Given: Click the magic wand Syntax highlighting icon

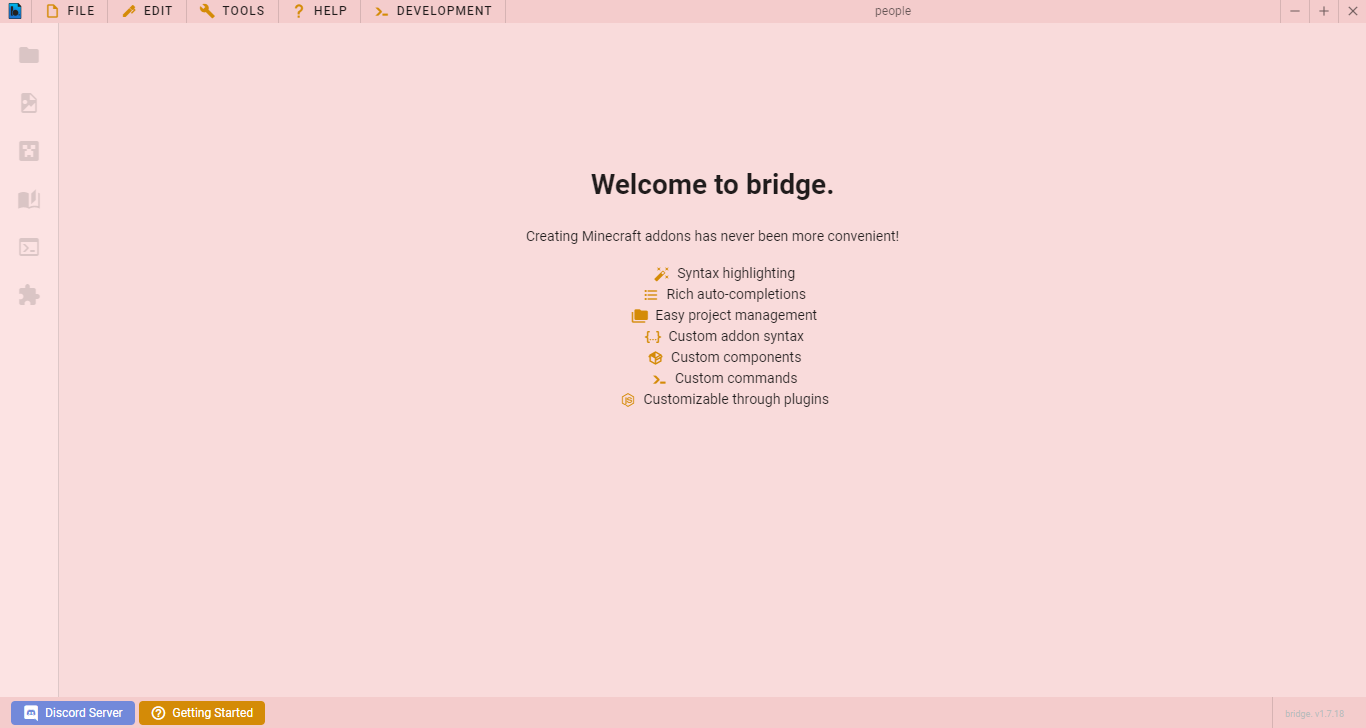Looking at the screenshot, I should pyautogui.click(x=661, y=274).
